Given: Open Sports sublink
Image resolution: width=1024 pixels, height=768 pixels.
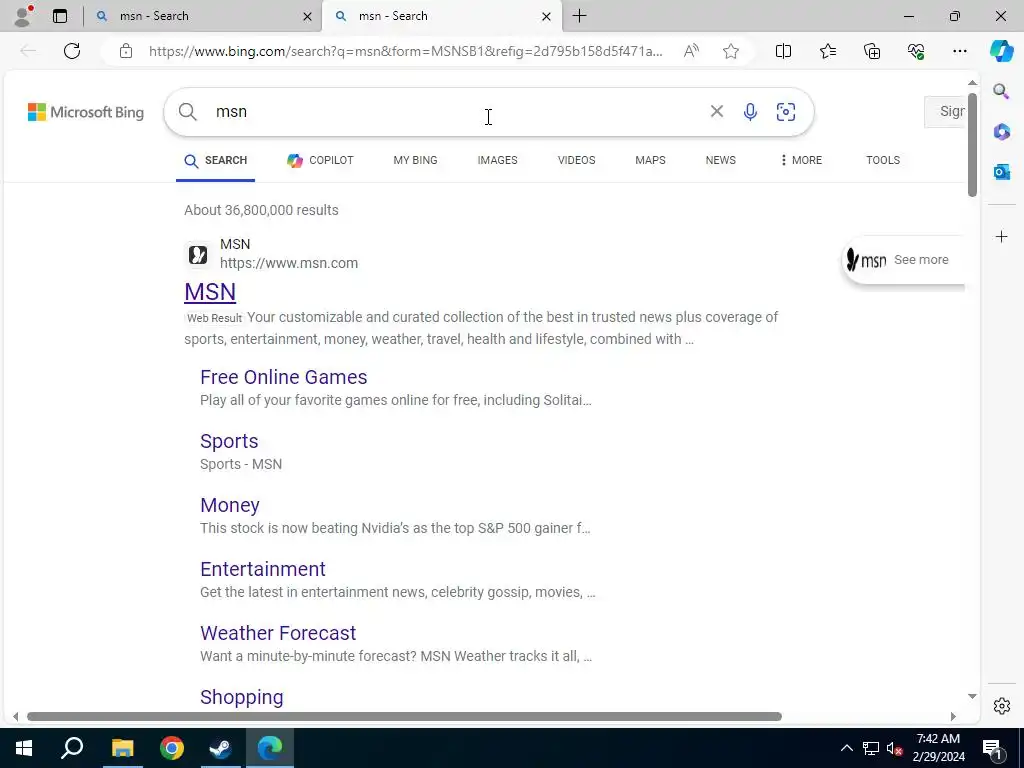Looking at the screenshot, I should 229,441.
